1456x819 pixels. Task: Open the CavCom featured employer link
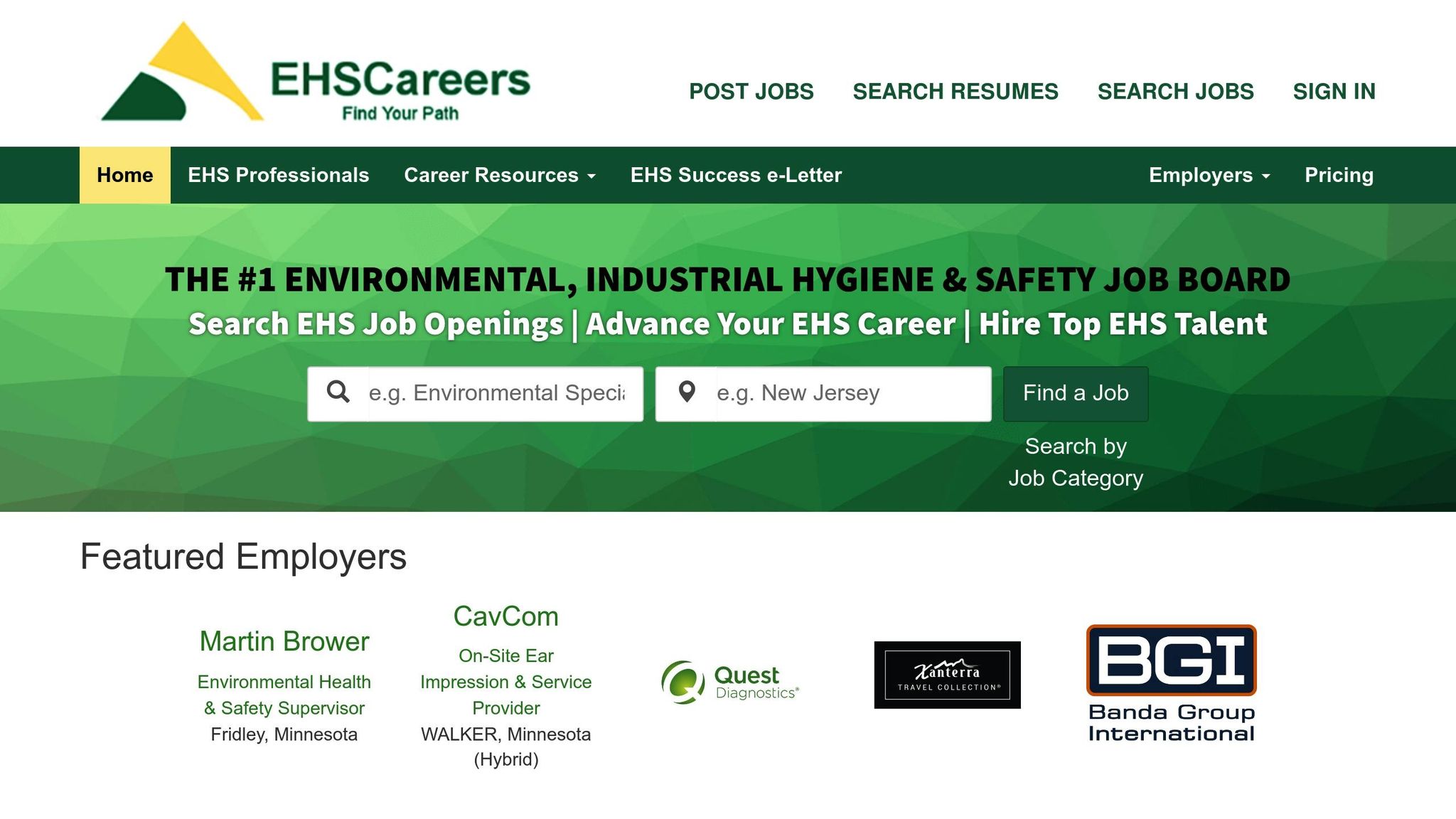pos(505,616)
